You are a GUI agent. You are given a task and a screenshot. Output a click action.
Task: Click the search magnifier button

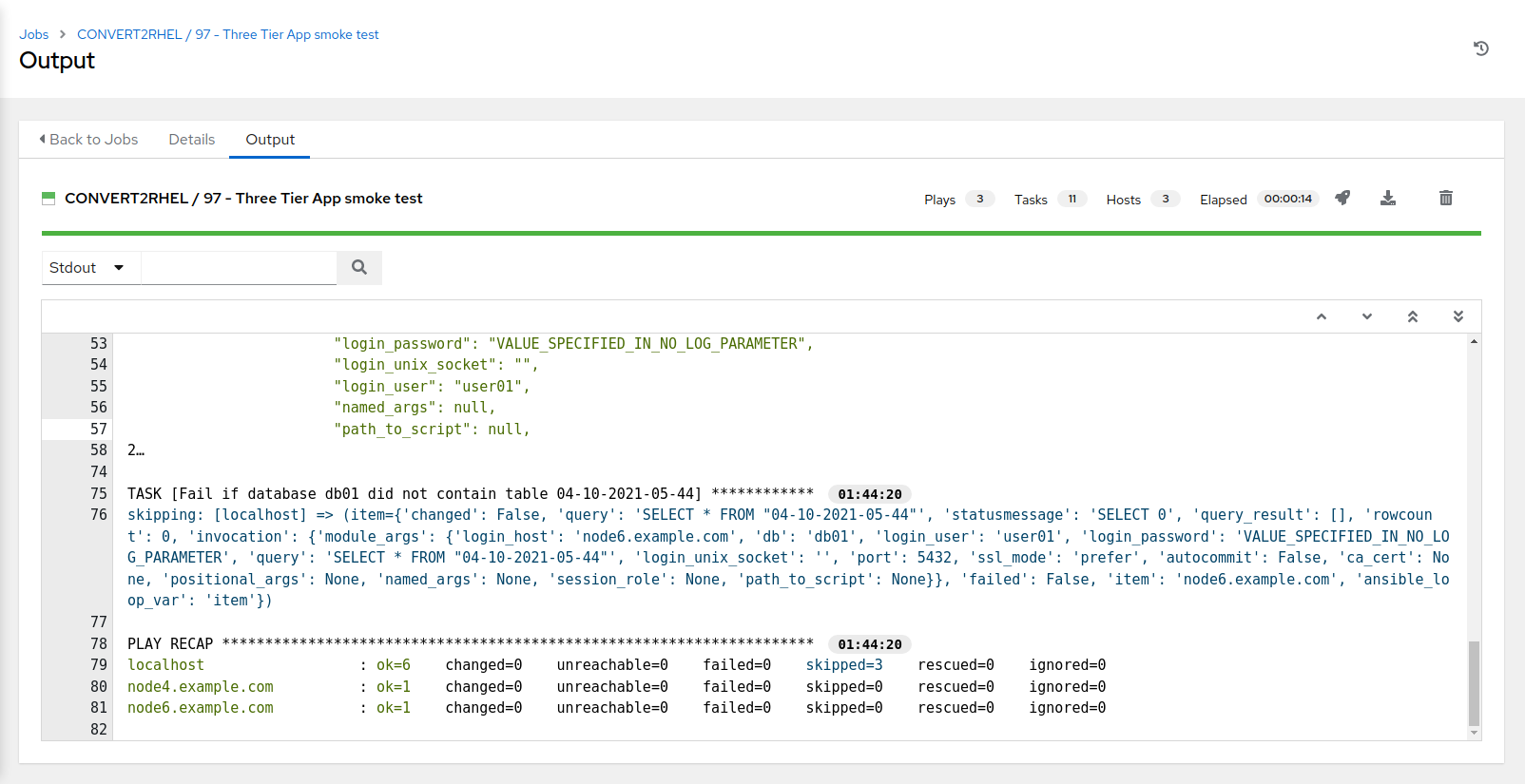click(x=359, y=268)
